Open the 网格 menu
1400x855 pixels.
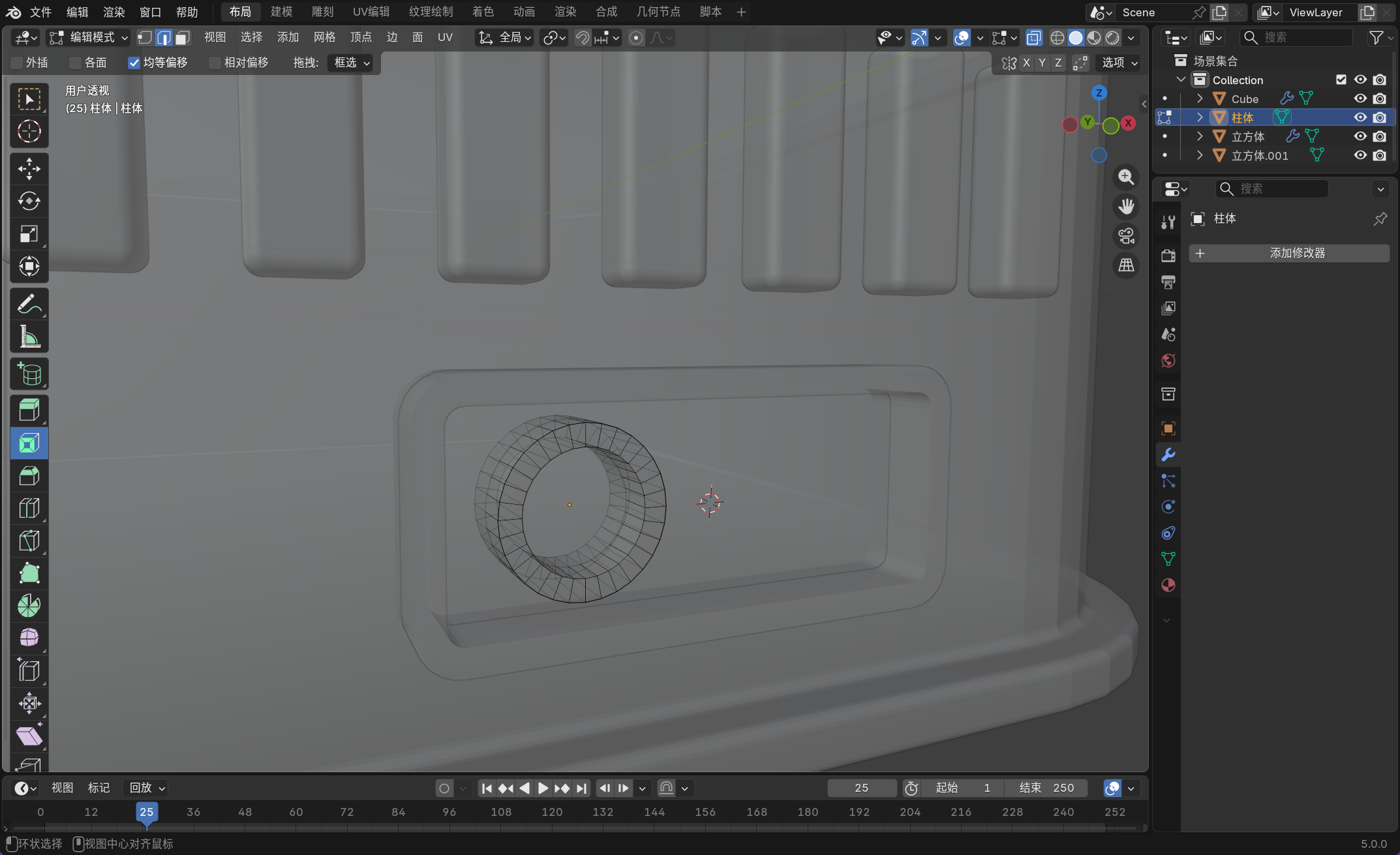point(324,37)
